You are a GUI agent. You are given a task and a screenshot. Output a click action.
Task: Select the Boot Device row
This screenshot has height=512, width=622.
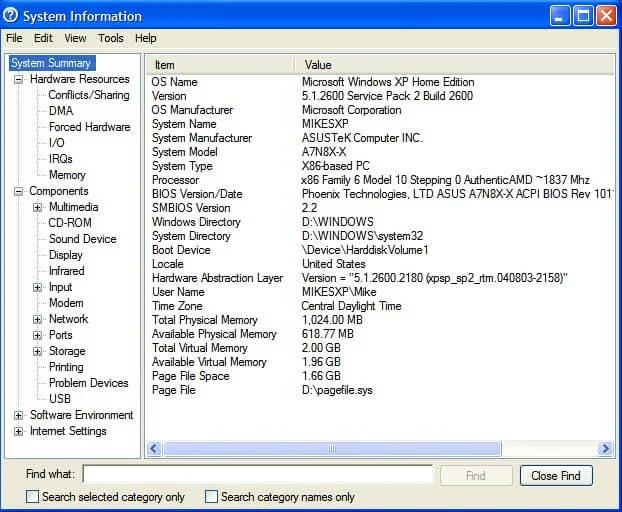(380, 250)
